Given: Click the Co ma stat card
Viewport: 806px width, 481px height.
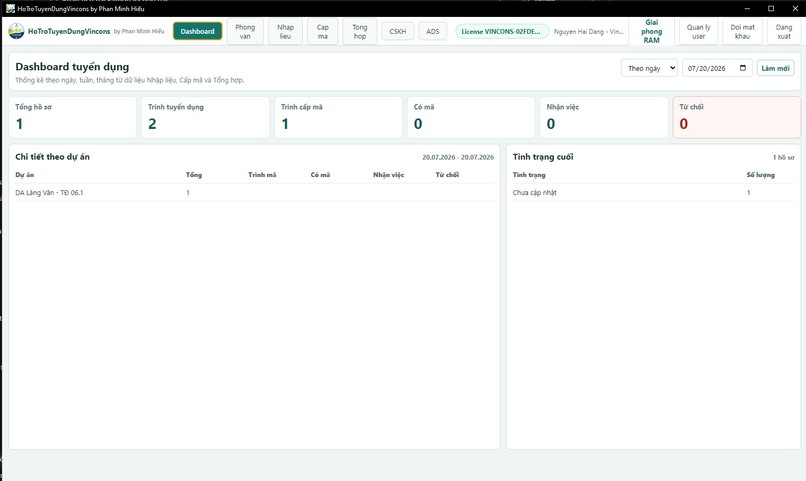Looking at the screenshot, I should (471, 117).
